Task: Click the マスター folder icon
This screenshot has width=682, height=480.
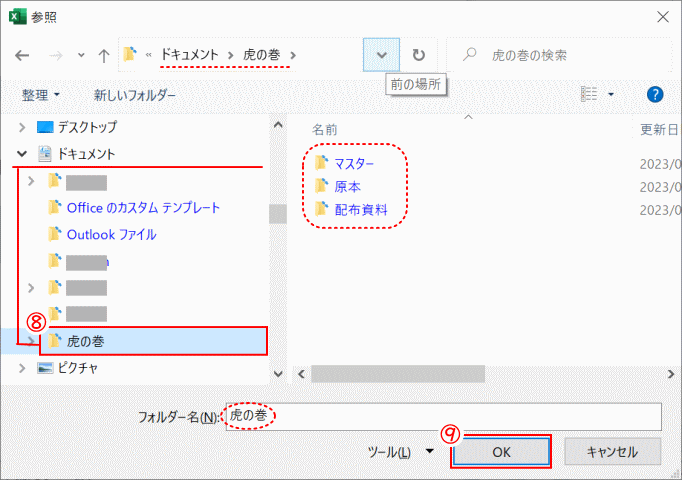Action: point(321,163)
